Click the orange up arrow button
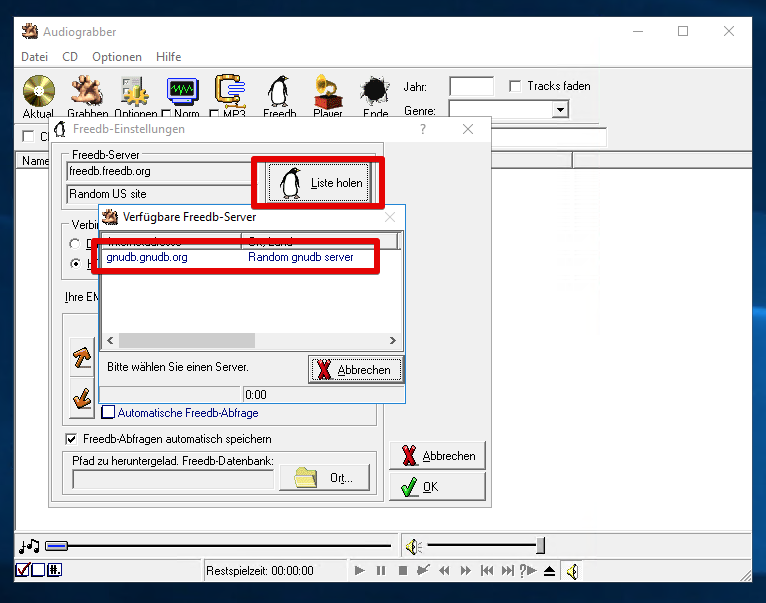The height and width of the screenshot is (603, 766). point(82,357)
